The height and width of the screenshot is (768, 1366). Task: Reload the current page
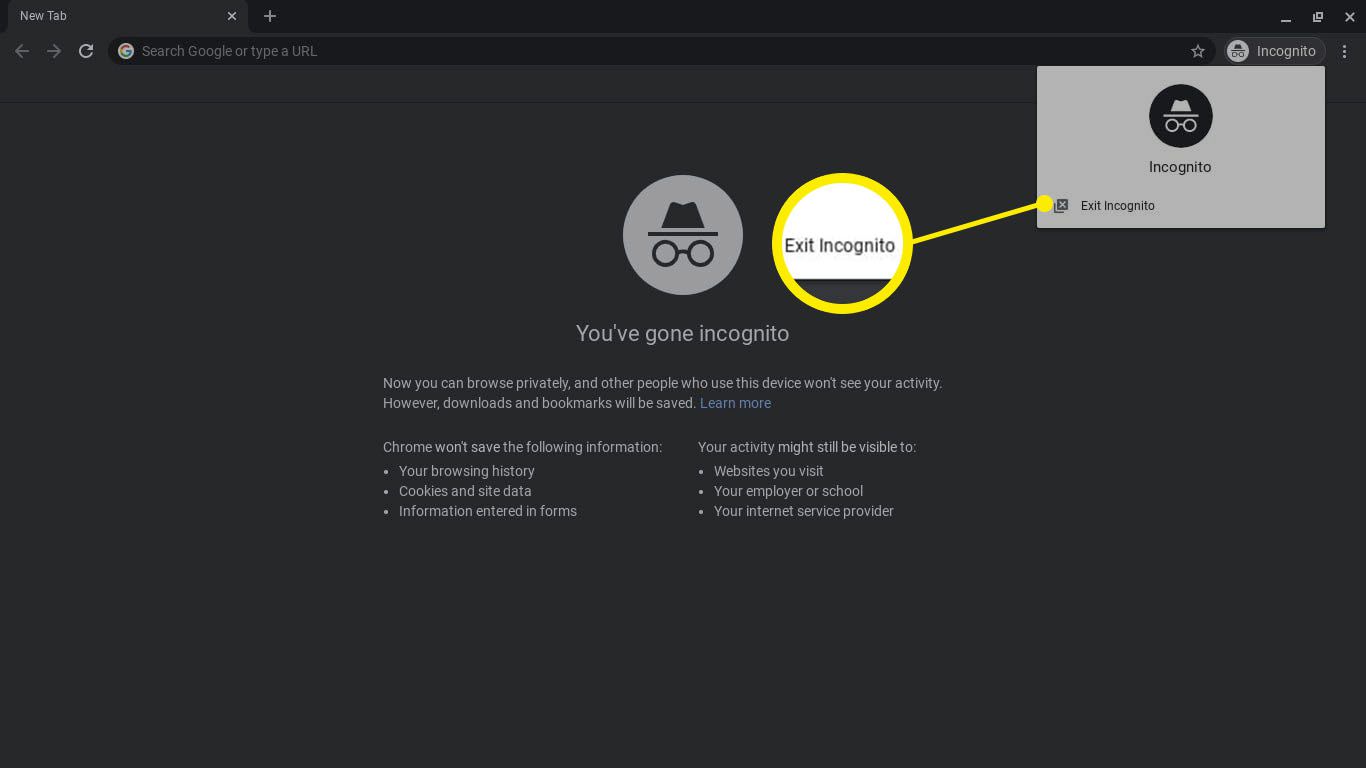86,51
